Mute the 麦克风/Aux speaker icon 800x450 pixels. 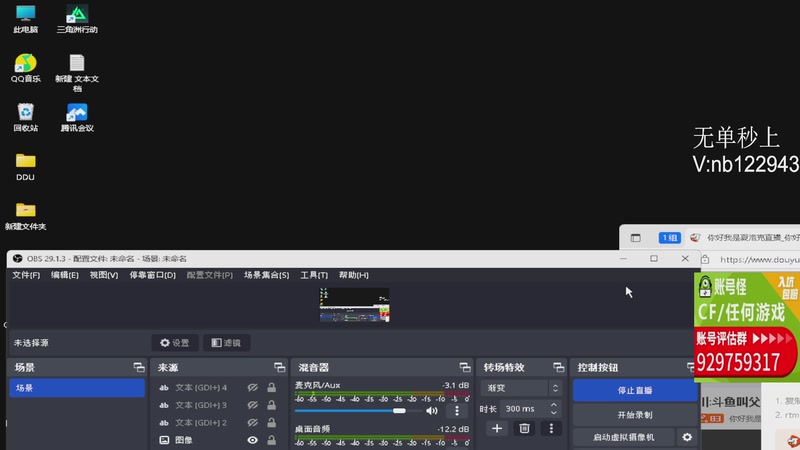tap(432, 411)
